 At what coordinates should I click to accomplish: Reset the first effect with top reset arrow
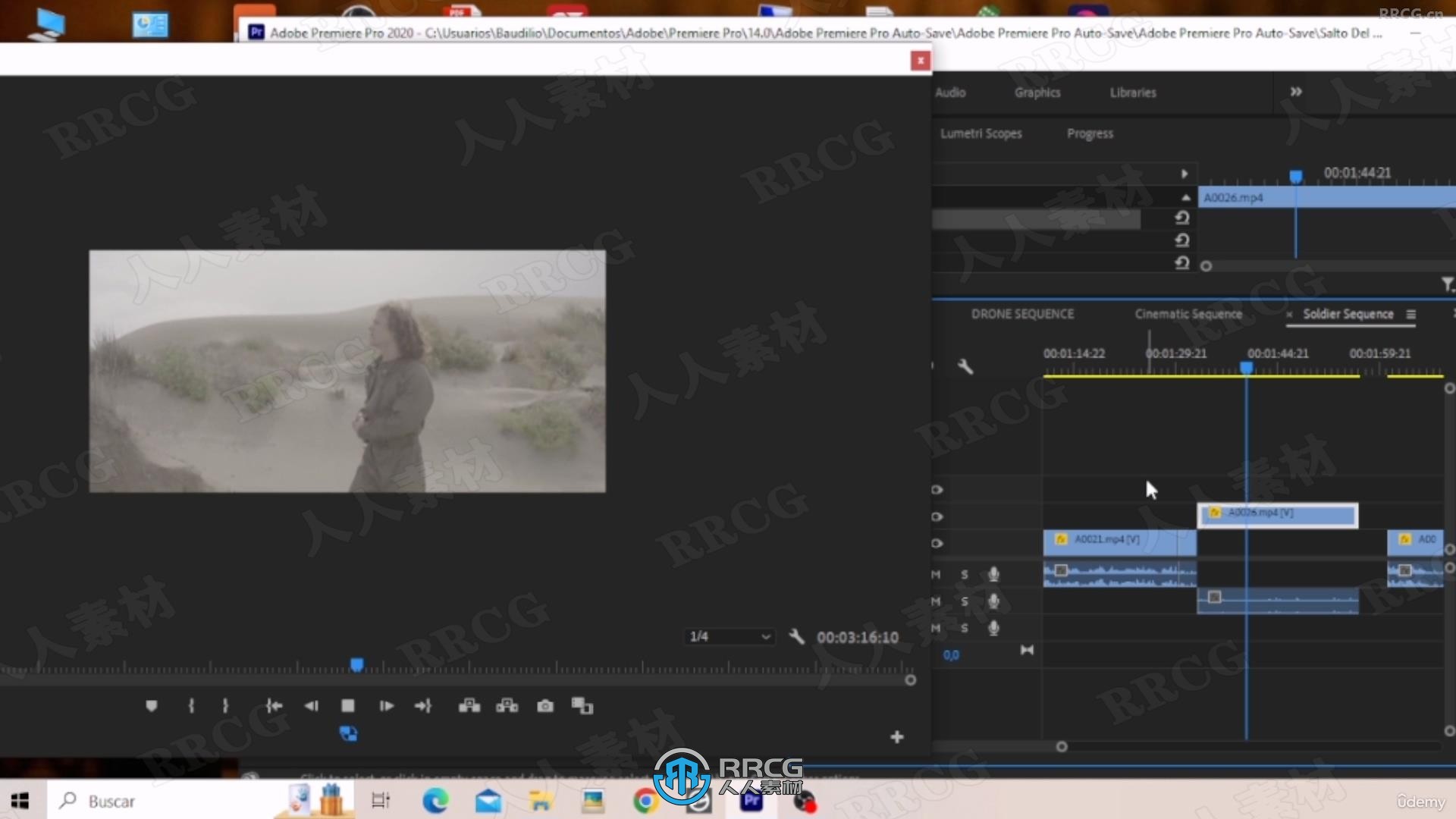pos(1181,218)
